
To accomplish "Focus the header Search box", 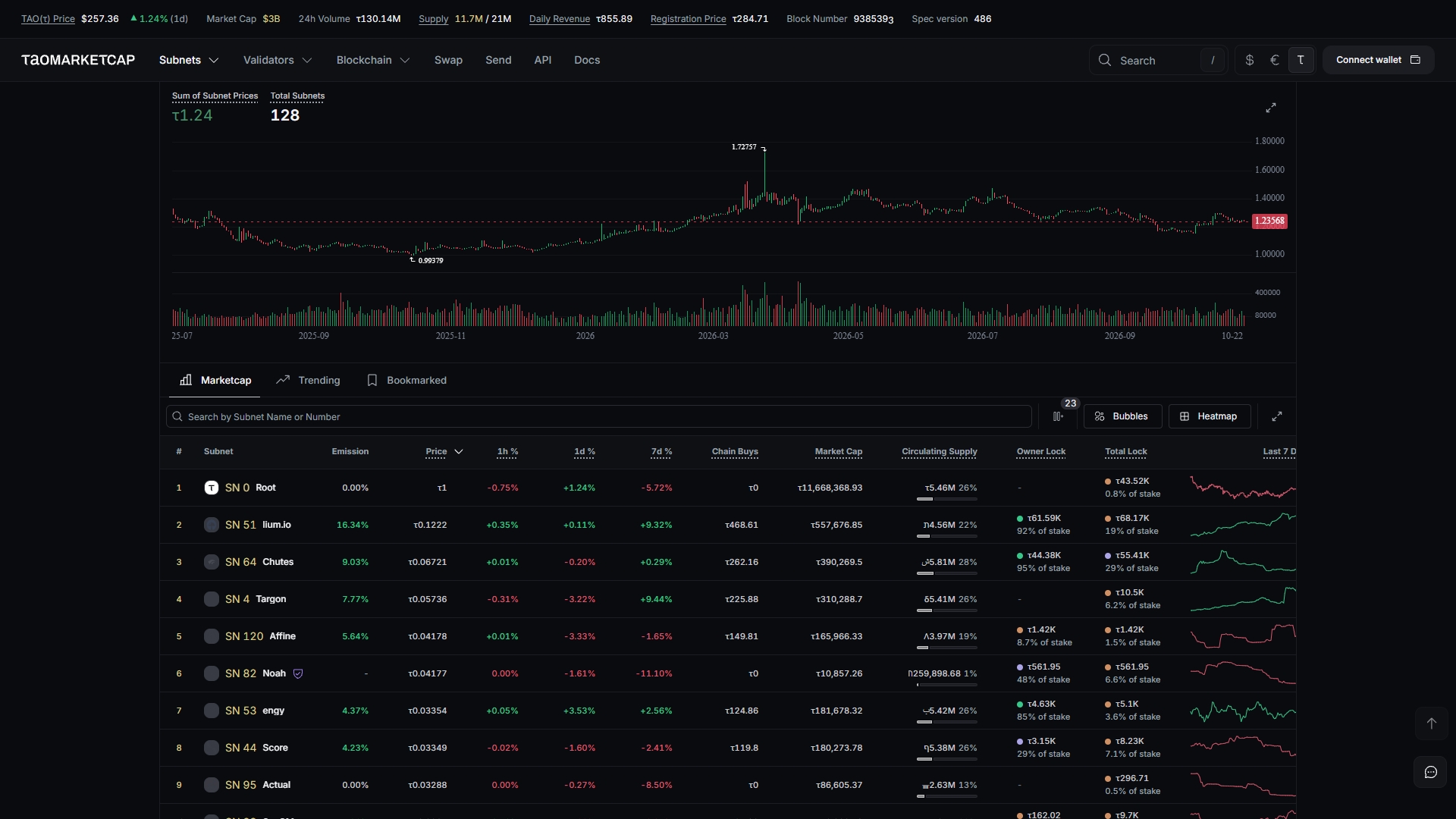I will point(1157,60).
